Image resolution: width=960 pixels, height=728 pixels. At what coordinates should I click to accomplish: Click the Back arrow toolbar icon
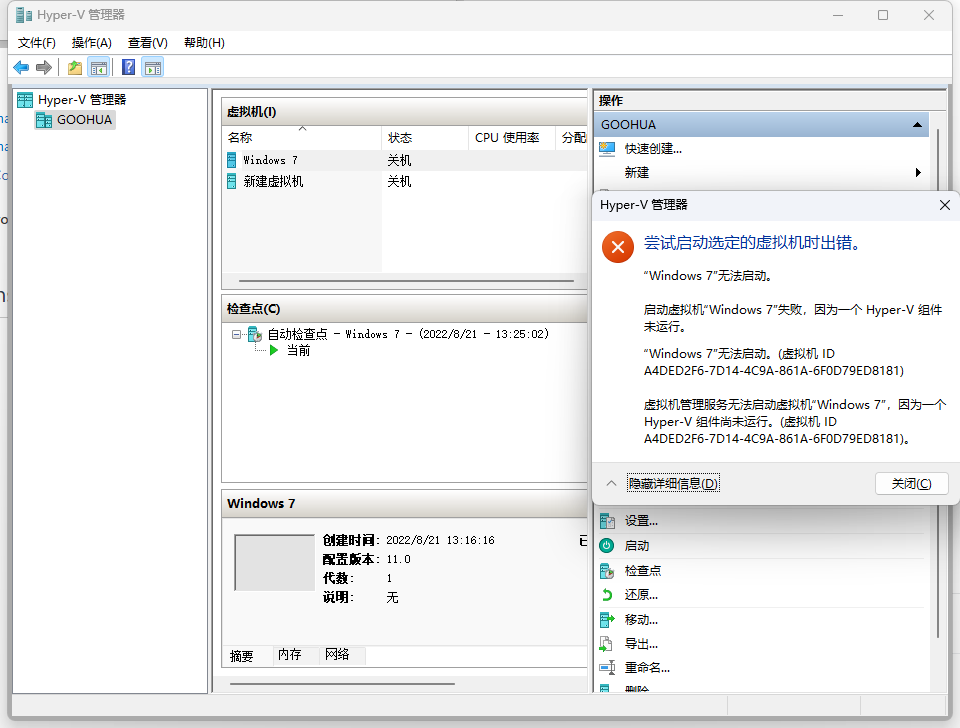point(21,67)
